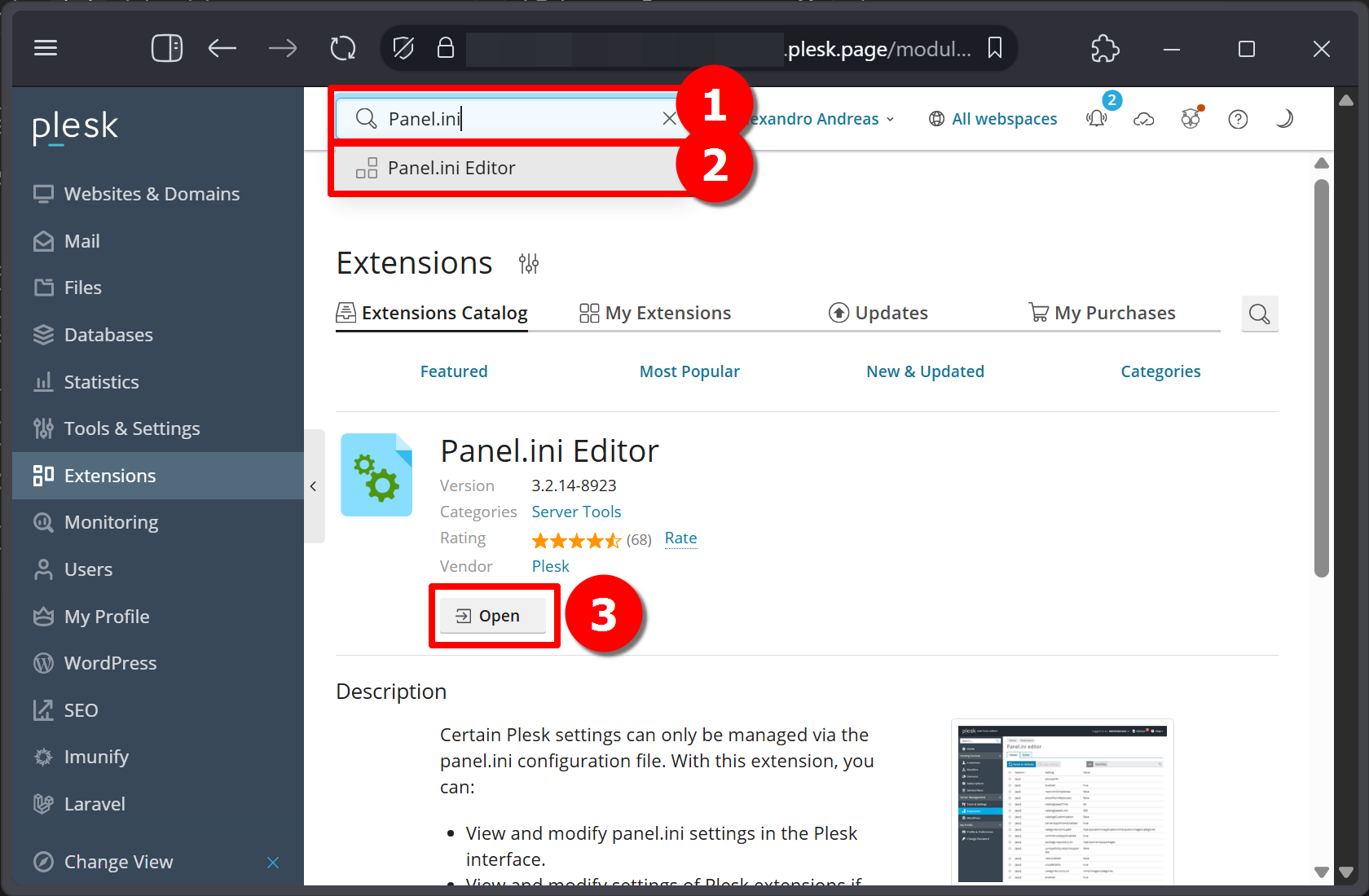
Task: Reload the page with the refresh icon
Action: click(343, 48)
